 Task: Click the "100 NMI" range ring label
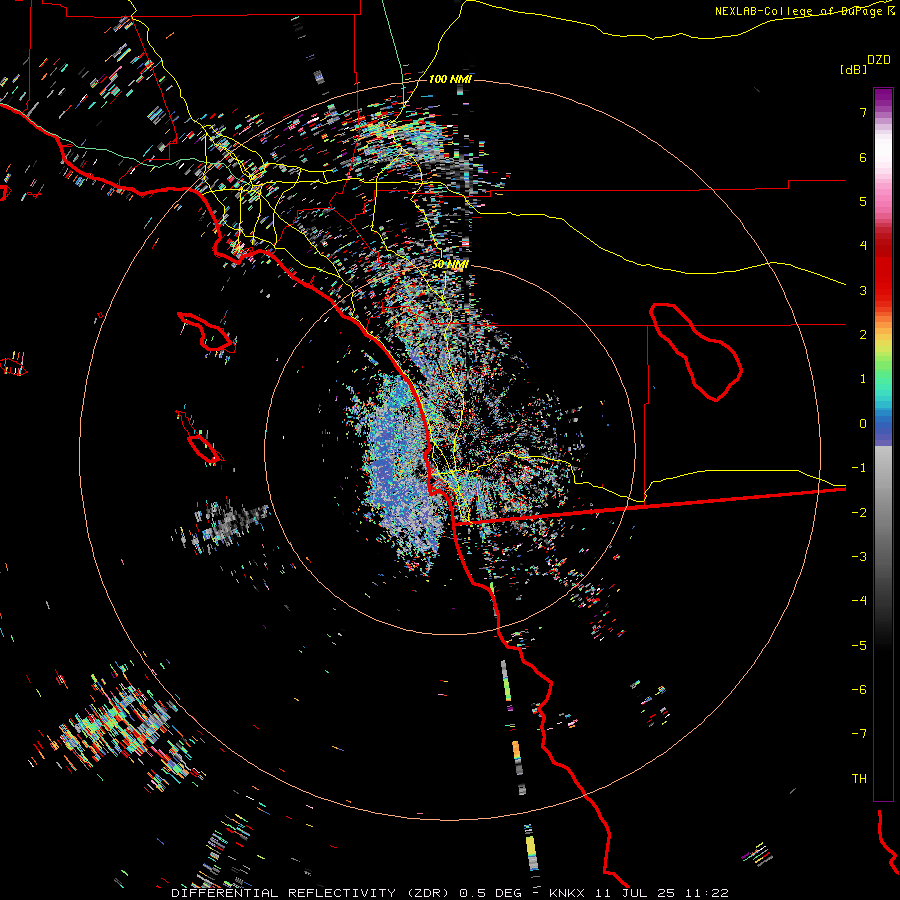[450, 79]
